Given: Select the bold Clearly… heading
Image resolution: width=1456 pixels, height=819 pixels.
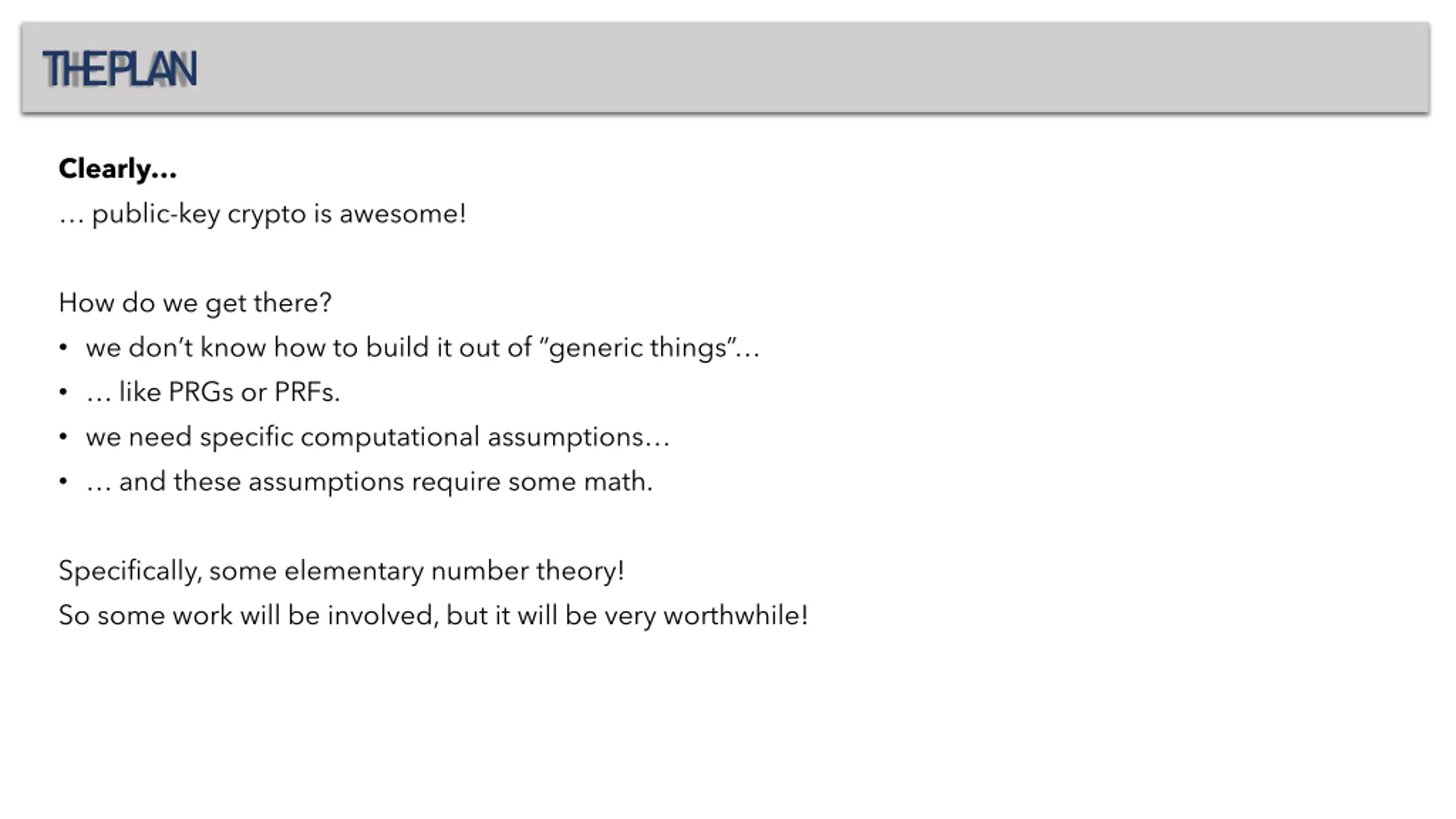Looking at the screenshot, I should [x=118, y=168].
